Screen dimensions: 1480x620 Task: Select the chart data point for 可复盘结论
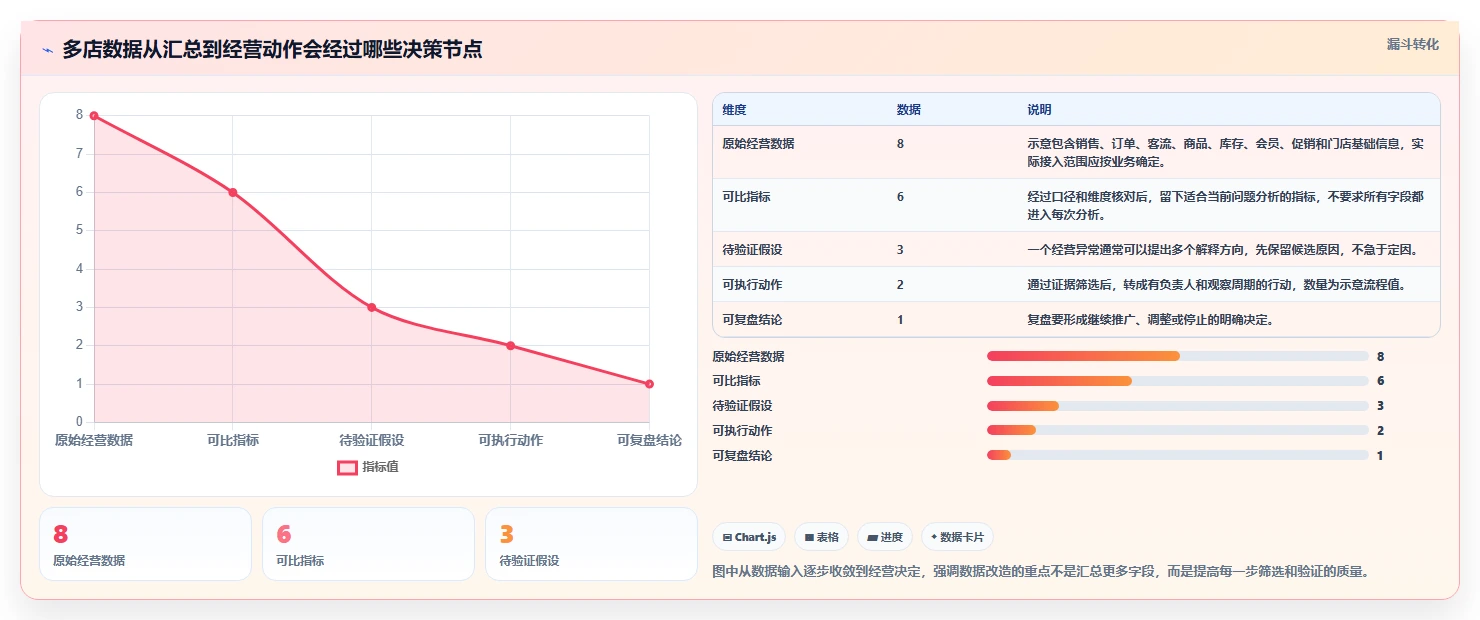coord(649,384)
